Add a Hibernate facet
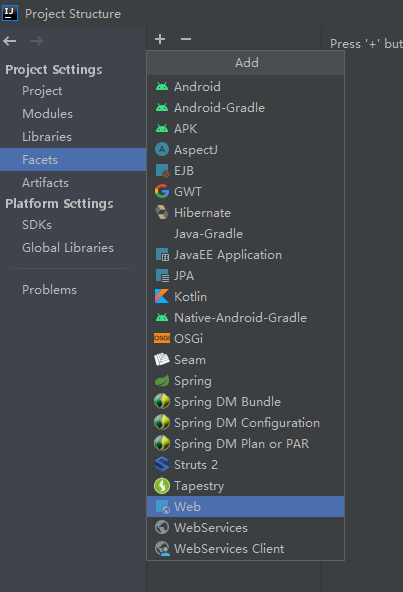Screen dimensions: 403x592 pos(246,213)
